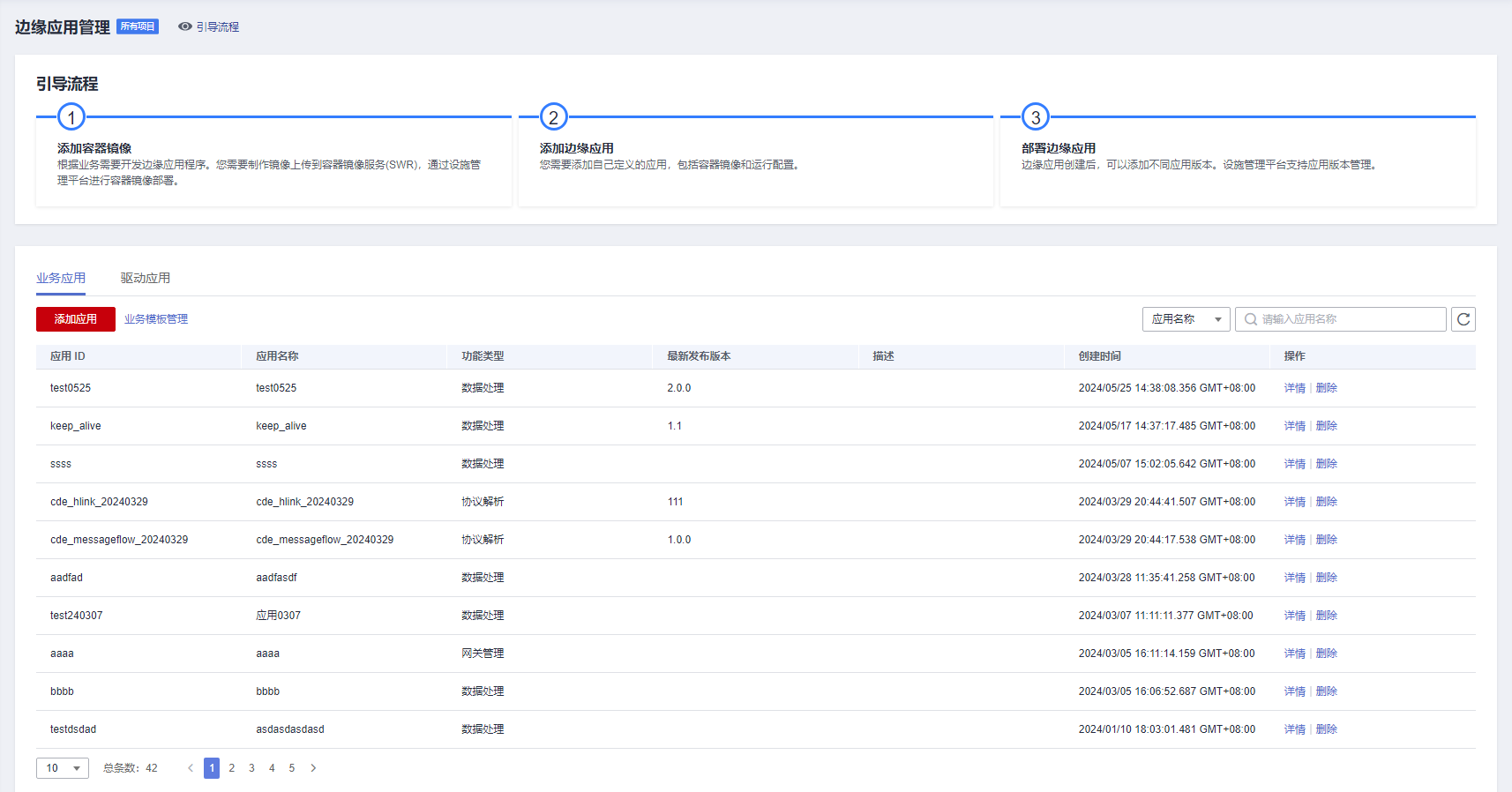Click application name 应用0307 cell

pyautogui.click(x=278, y=616)
